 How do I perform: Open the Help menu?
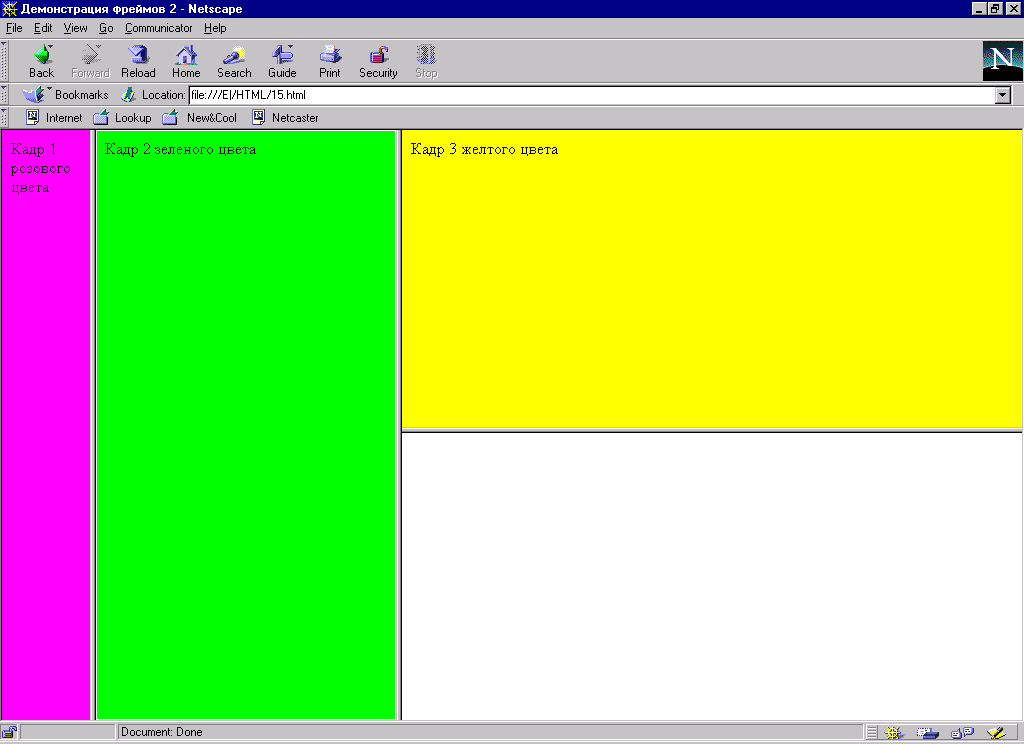215,28
